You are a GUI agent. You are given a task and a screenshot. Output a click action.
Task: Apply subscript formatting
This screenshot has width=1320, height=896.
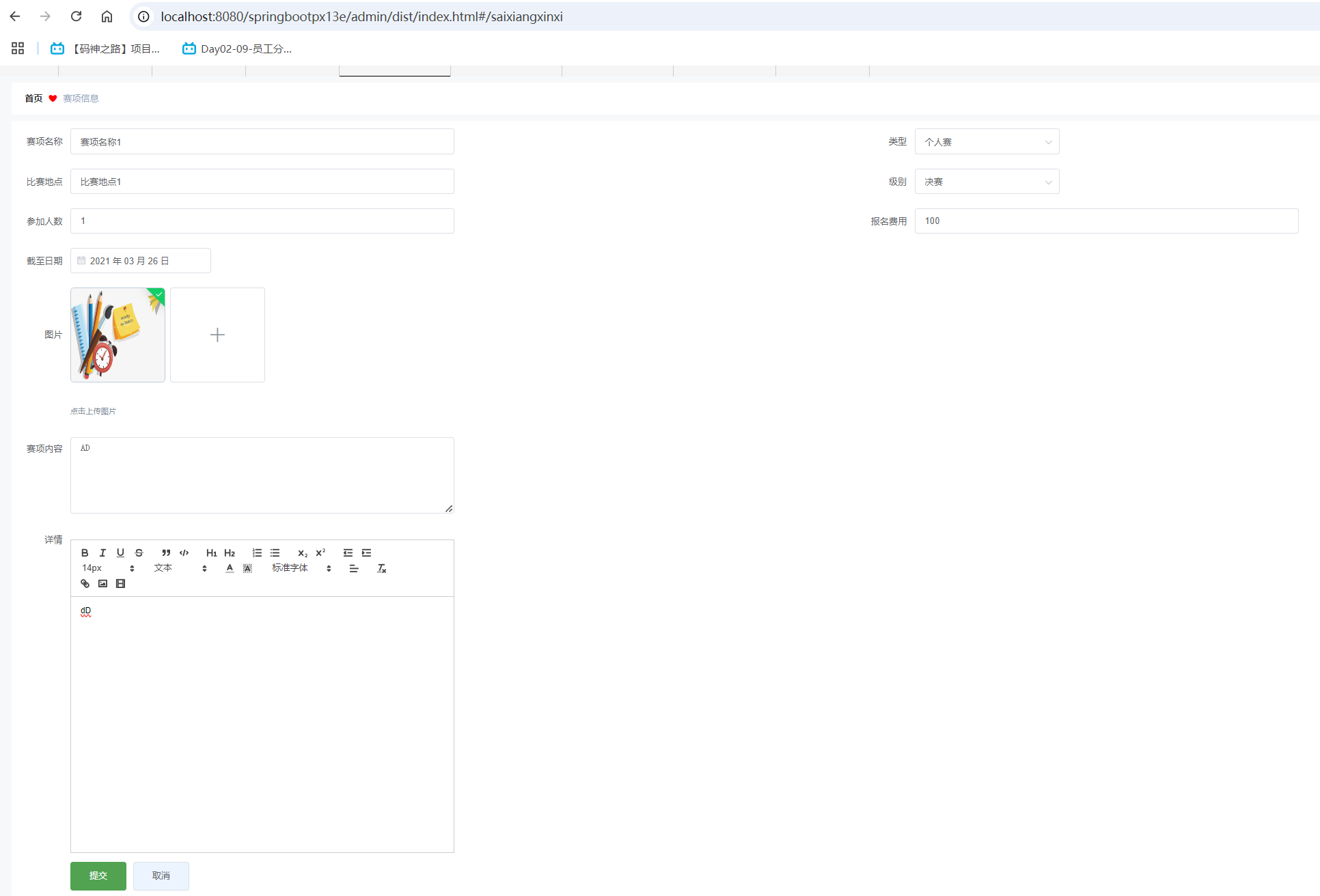point(303,552)
